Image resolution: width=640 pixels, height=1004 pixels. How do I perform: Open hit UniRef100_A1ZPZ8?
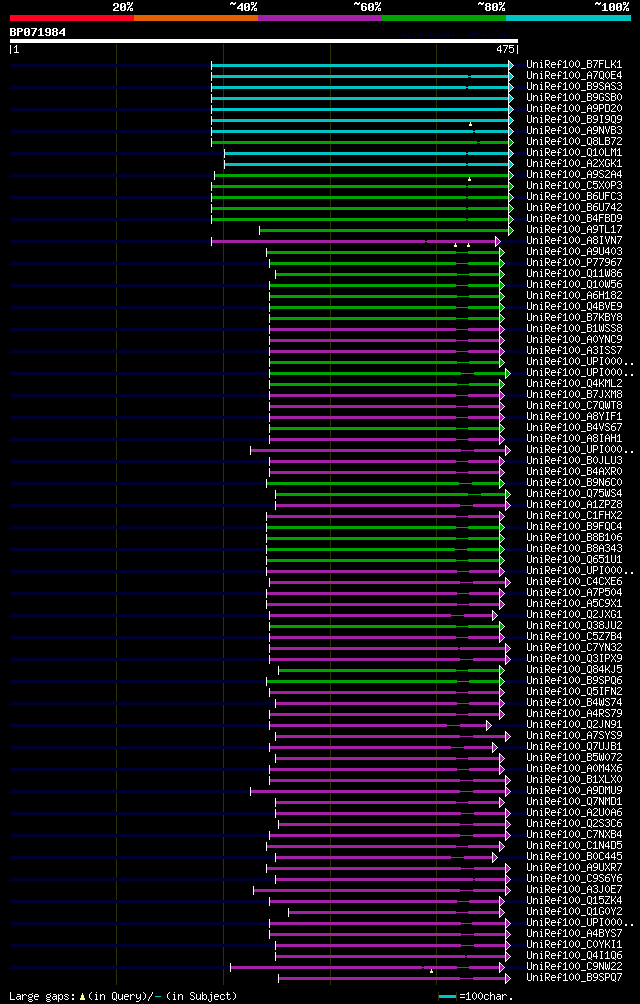point(573,505)
